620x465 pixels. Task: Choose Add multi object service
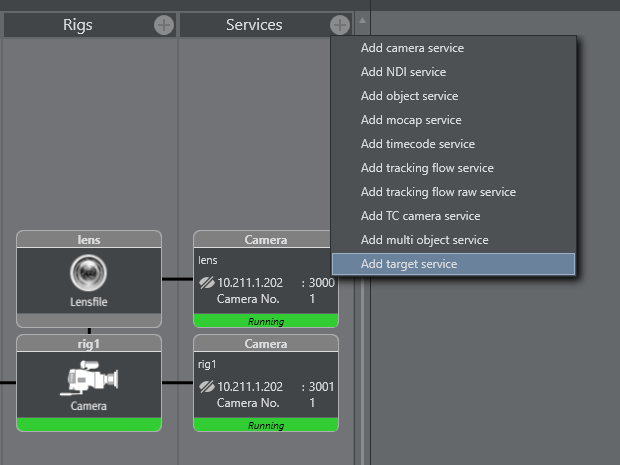pyautogui.click(x=424, y=240)
